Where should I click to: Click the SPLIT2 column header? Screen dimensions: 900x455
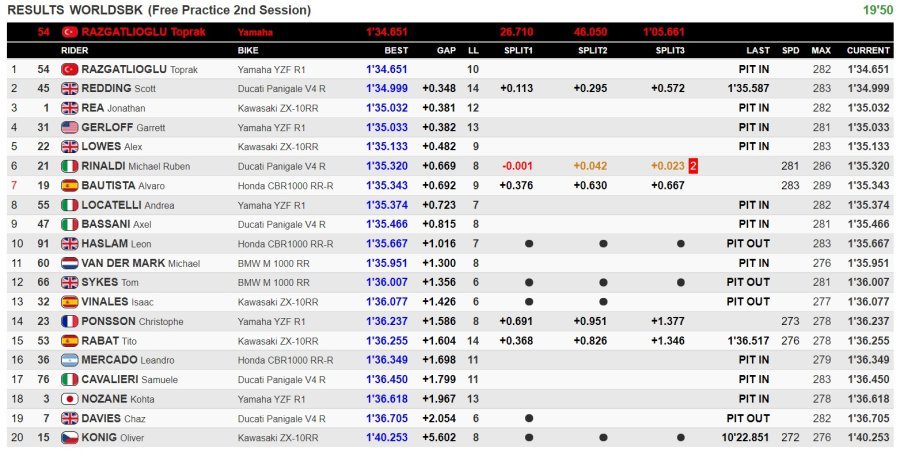pyautogui.click(x=592, y=50)
